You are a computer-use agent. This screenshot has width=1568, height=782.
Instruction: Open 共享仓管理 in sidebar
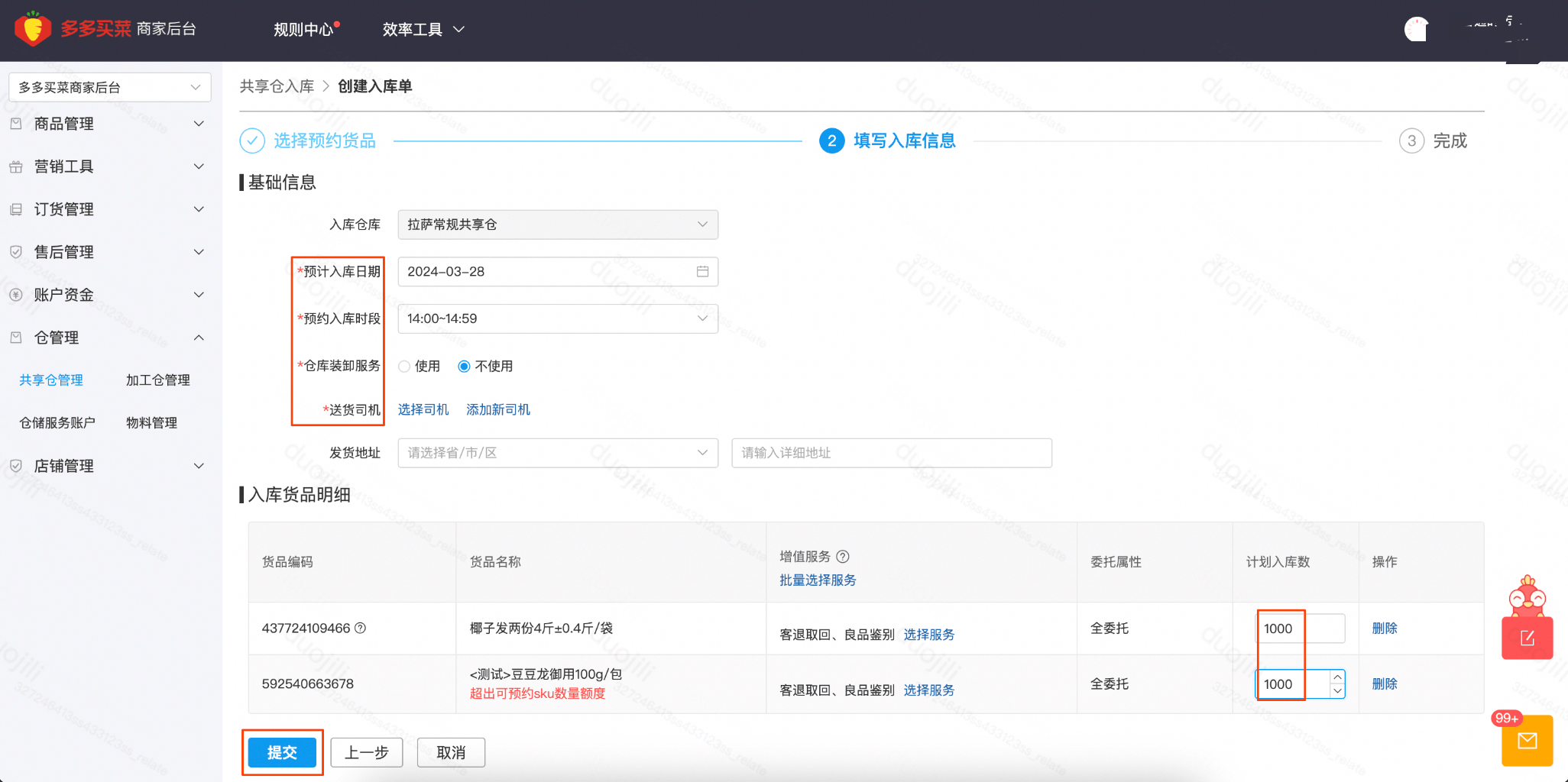51,380
